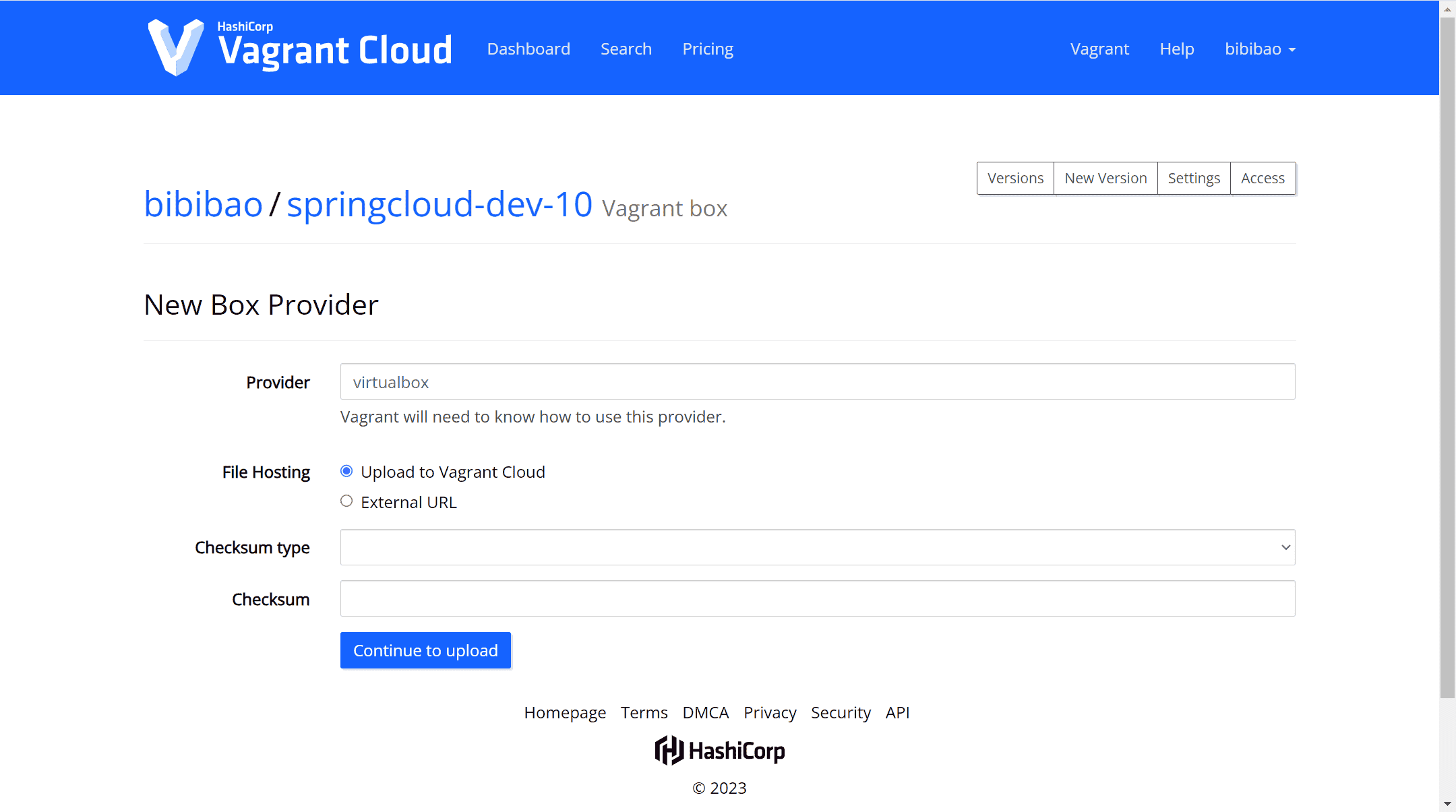Click the page vertical scrollbar
This screenshot has height=812, width=1456.
pyautogui.click(x=1447, y=357)
